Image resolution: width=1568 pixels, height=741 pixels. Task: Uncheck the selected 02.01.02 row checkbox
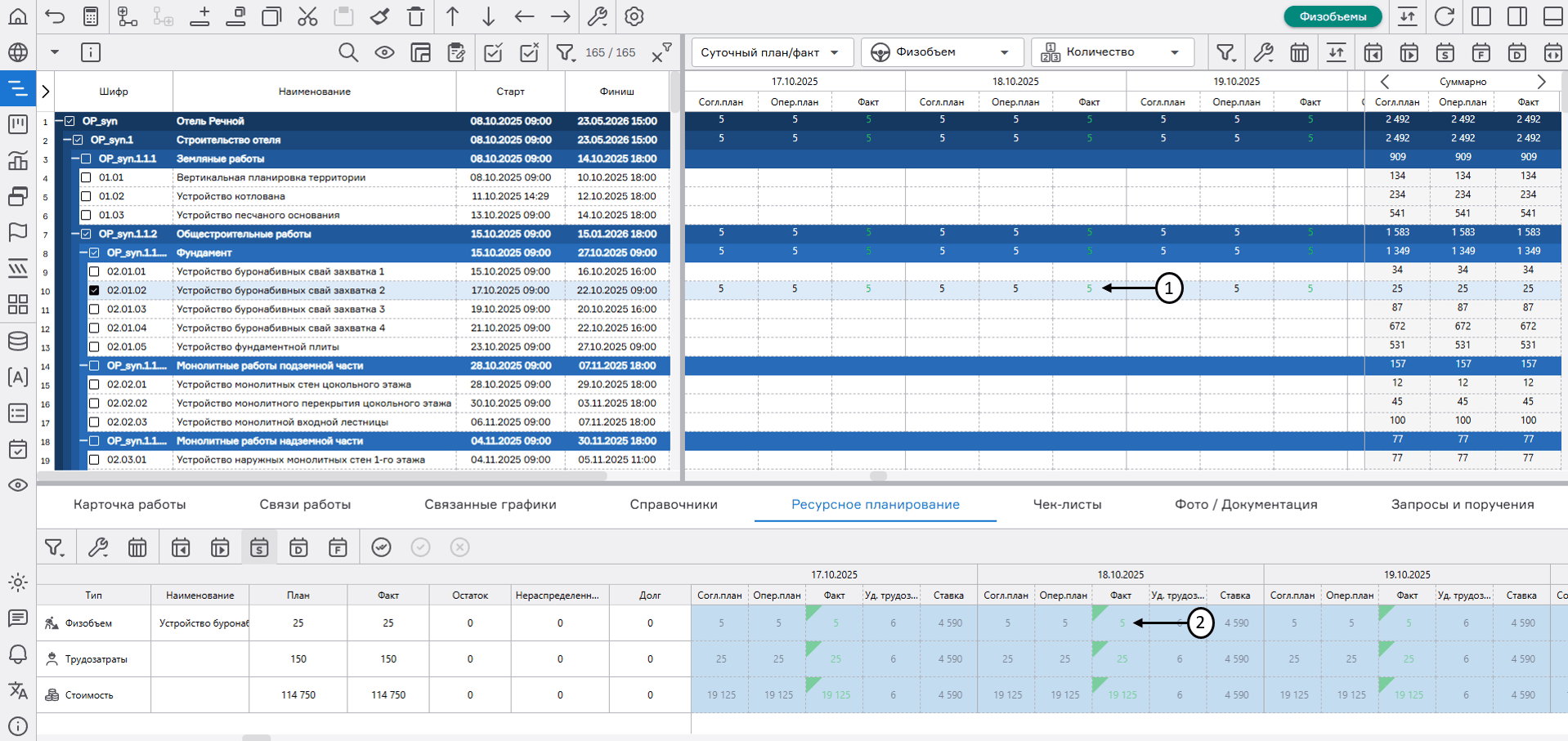pyautogui.click(x=94, y=290)
